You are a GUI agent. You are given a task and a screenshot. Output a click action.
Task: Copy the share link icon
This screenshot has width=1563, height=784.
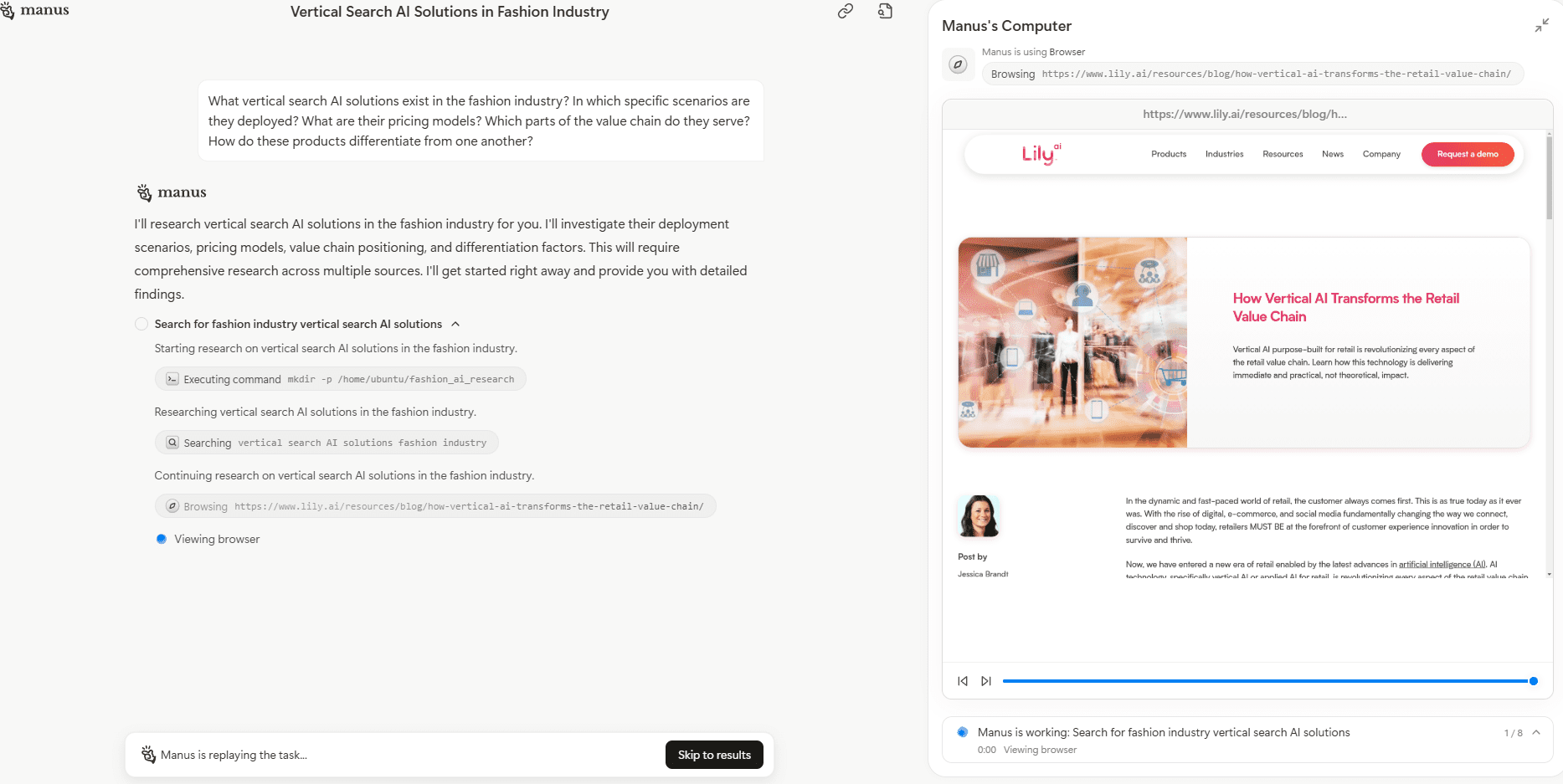846,11
